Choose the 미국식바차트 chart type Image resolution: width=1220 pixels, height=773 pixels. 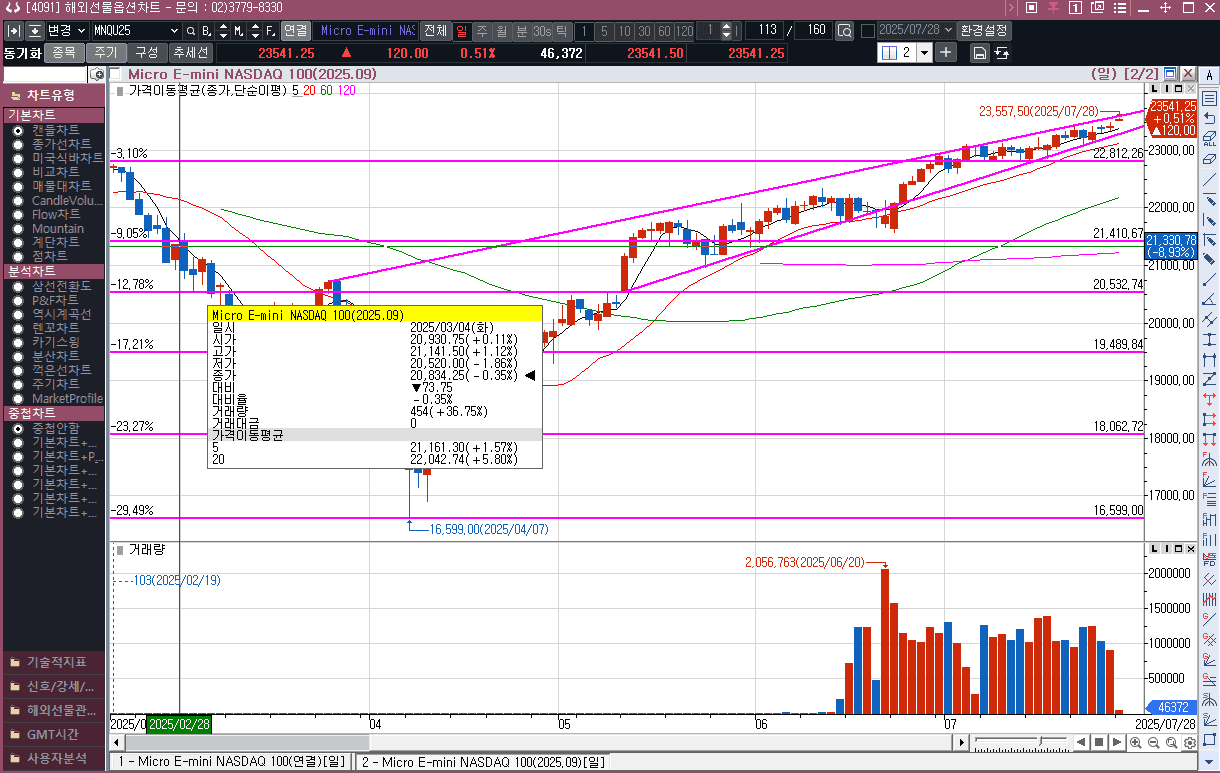coord(18,158)
